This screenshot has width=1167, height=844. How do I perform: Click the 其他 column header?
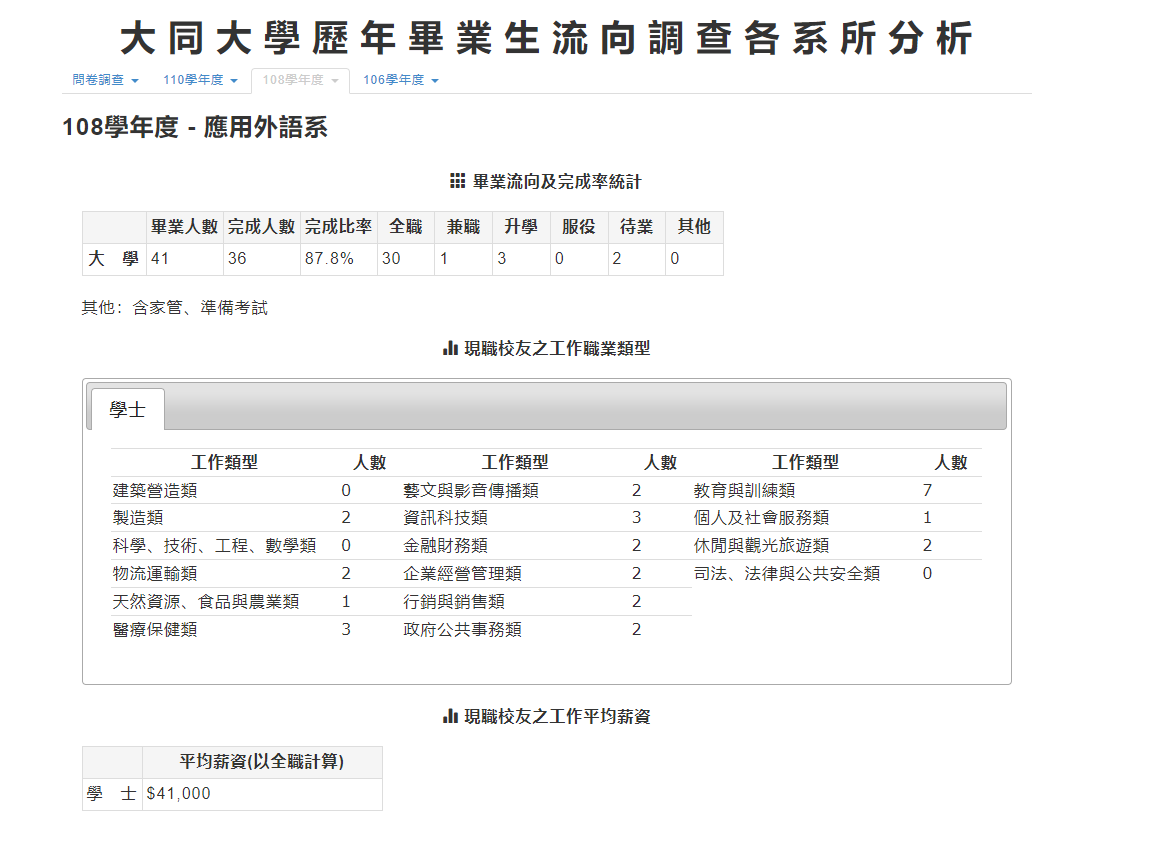coord(694,227)
